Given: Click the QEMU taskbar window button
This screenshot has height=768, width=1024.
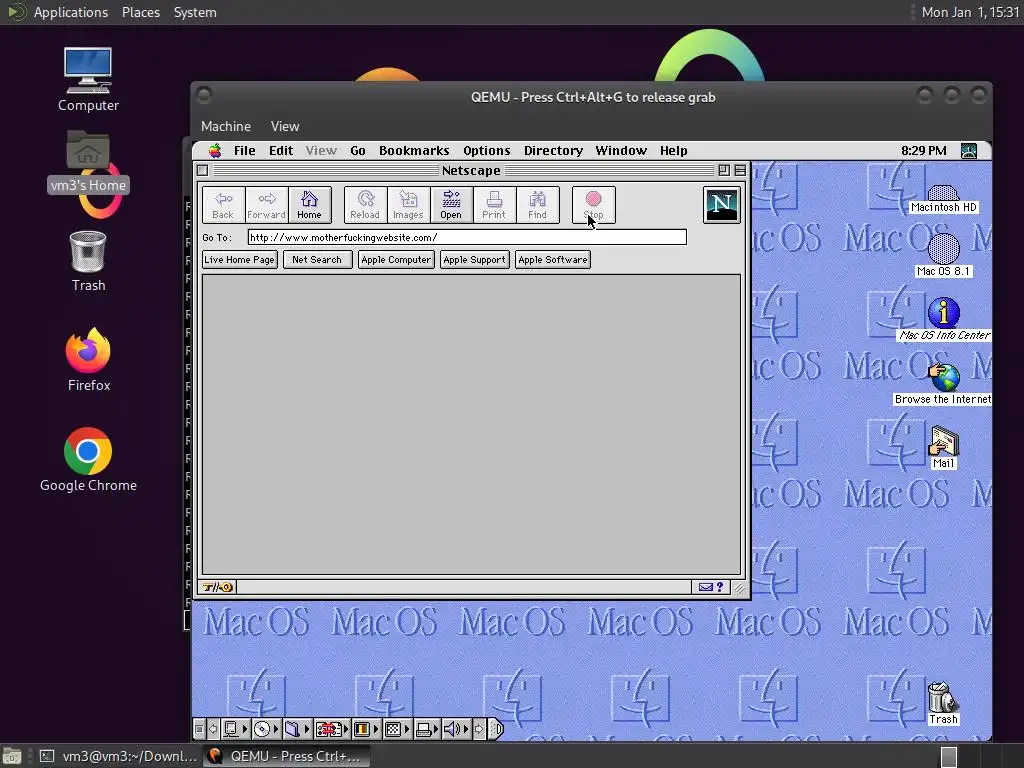Looking at the screenshot, I should (286, 756).
